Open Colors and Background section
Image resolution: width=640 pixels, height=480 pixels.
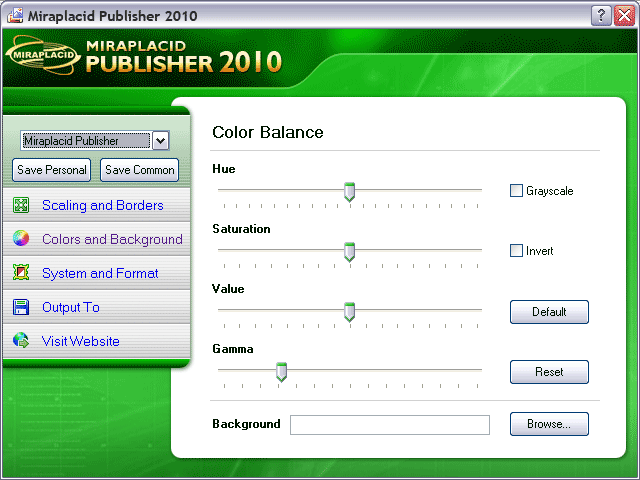coord(112,239)
